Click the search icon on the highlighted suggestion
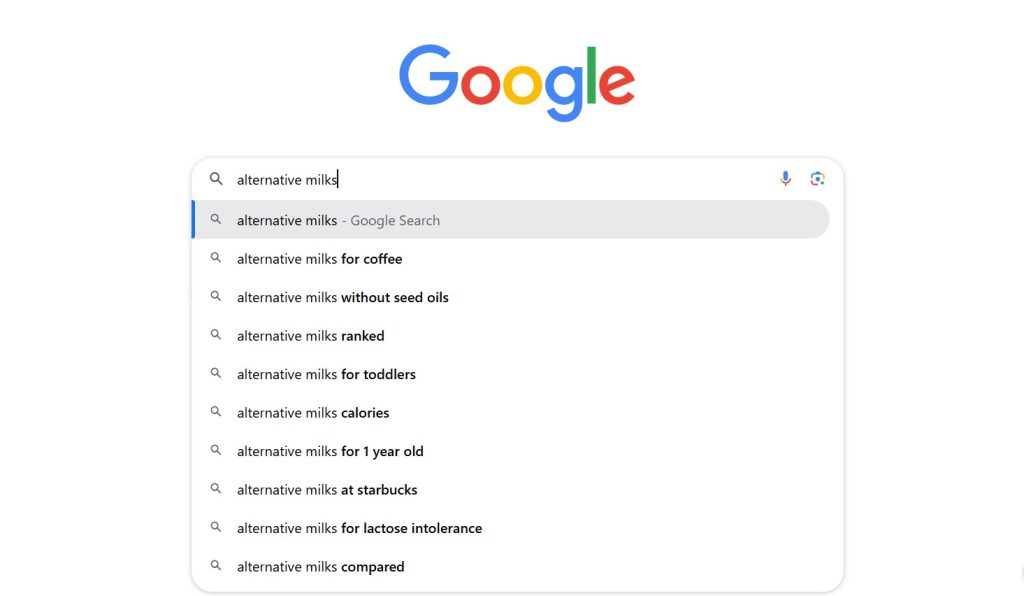Image resolution: width=1024 pixels, height=596 pixels. 216,220
